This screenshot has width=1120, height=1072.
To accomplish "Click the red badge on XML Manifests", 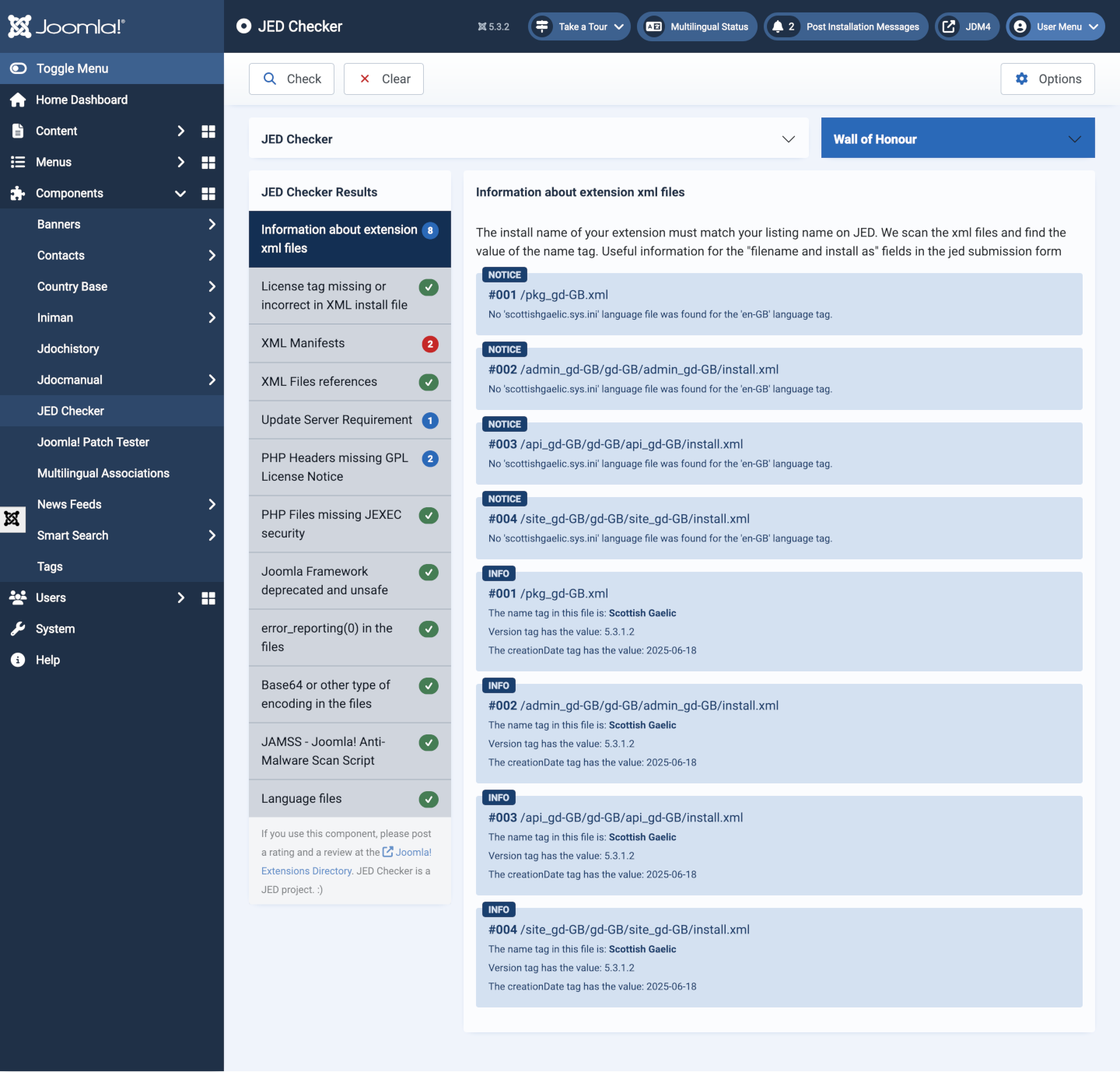I will [x=430, y=344].
